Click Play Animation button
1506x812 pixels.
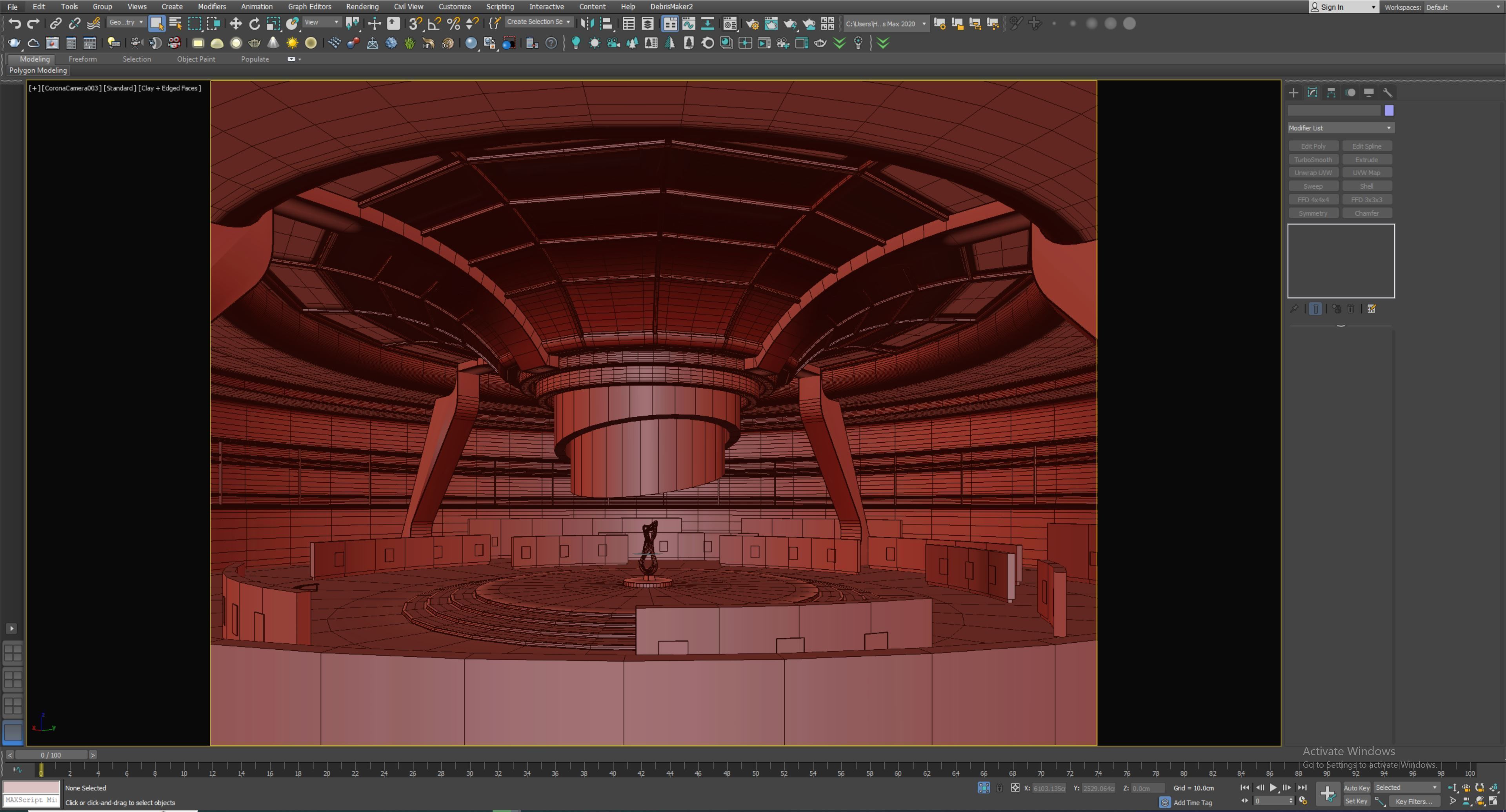pos(1273,787)
